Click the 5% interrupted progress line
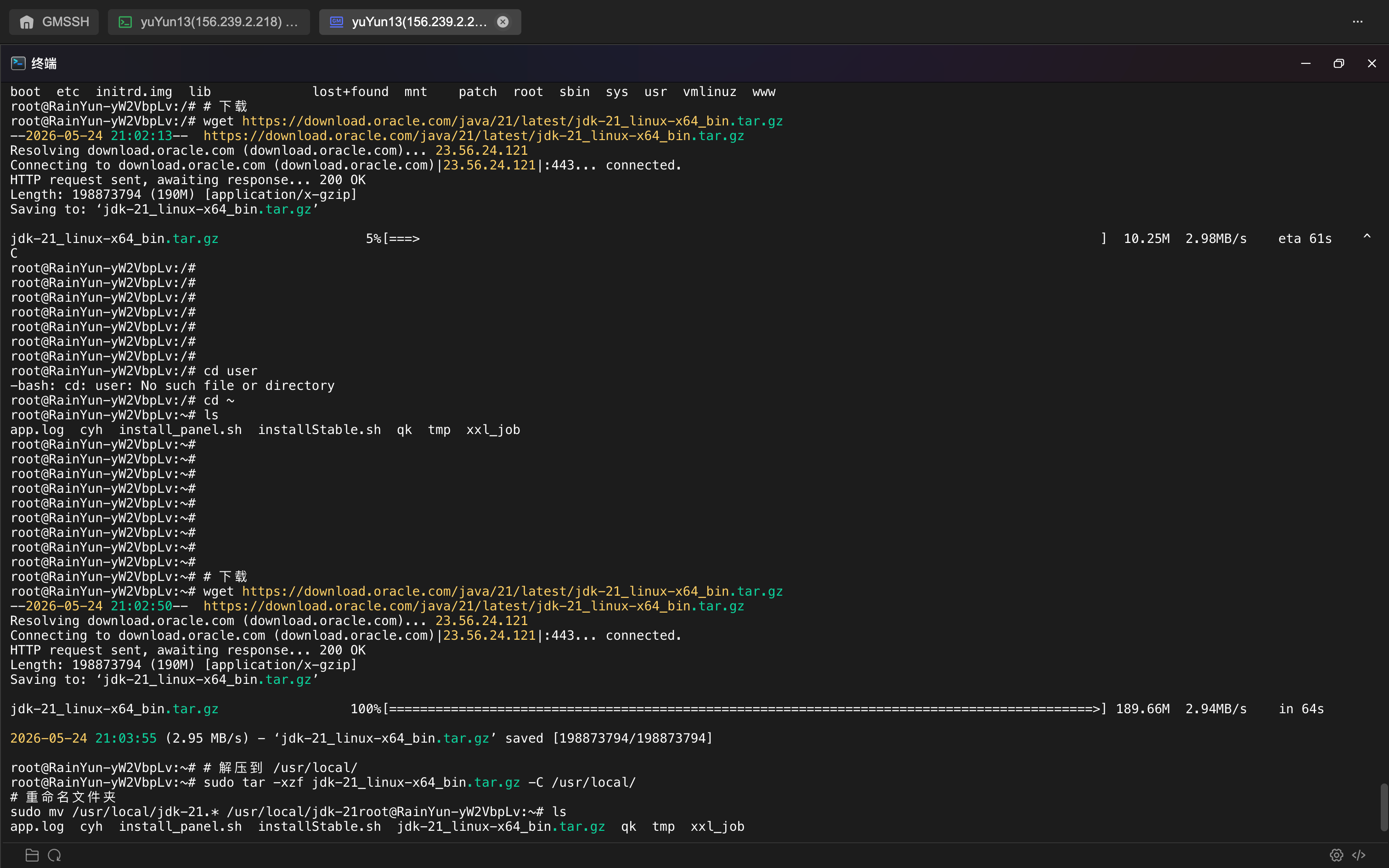Screen dimensions: 1389x868 tap(671, 239)
